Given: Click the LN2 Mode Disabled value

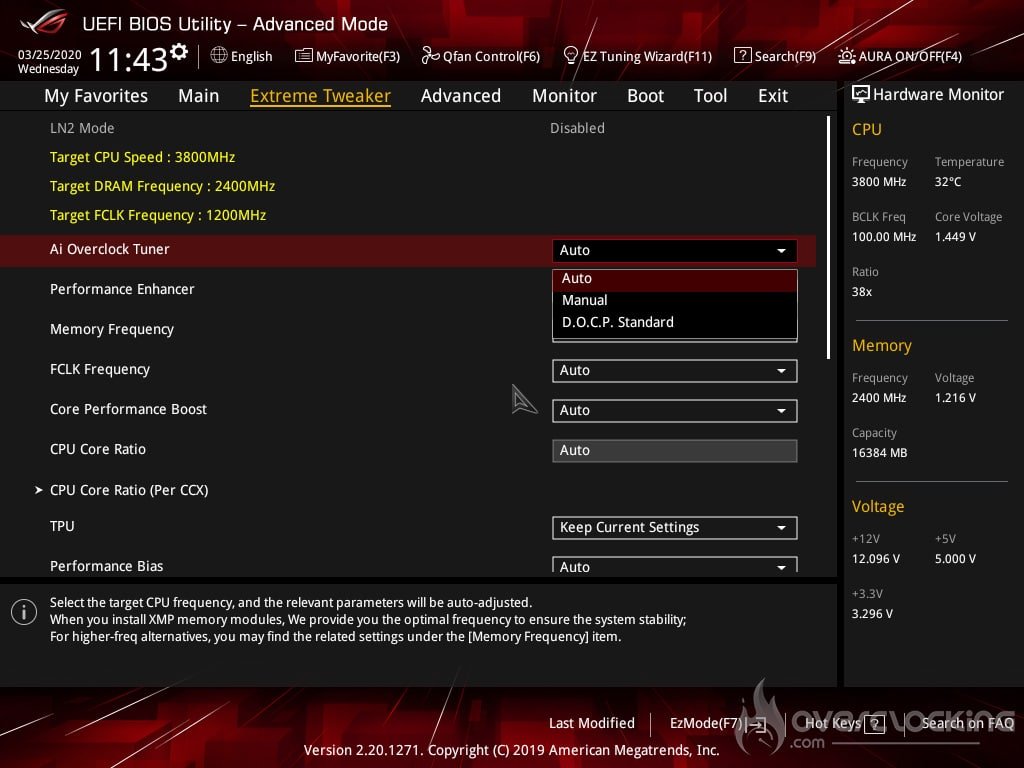Looking at the screenshot, I should pos(577,128).
